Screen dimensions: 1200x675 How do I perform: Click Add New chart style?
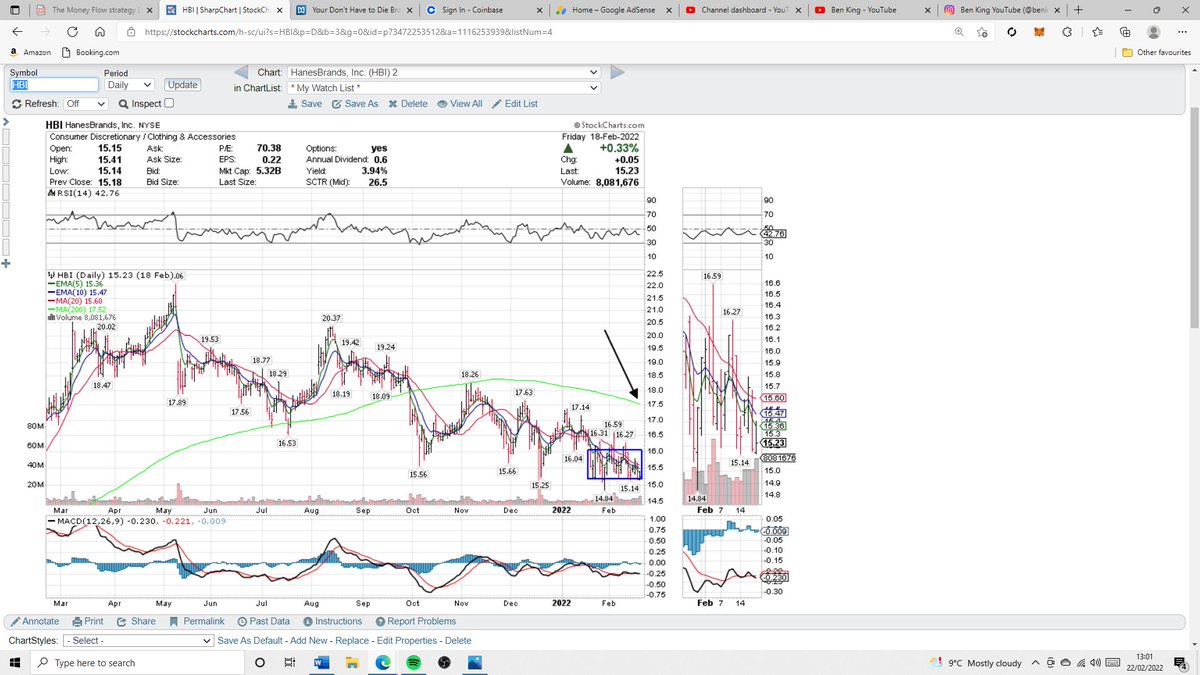pos(311,640)
